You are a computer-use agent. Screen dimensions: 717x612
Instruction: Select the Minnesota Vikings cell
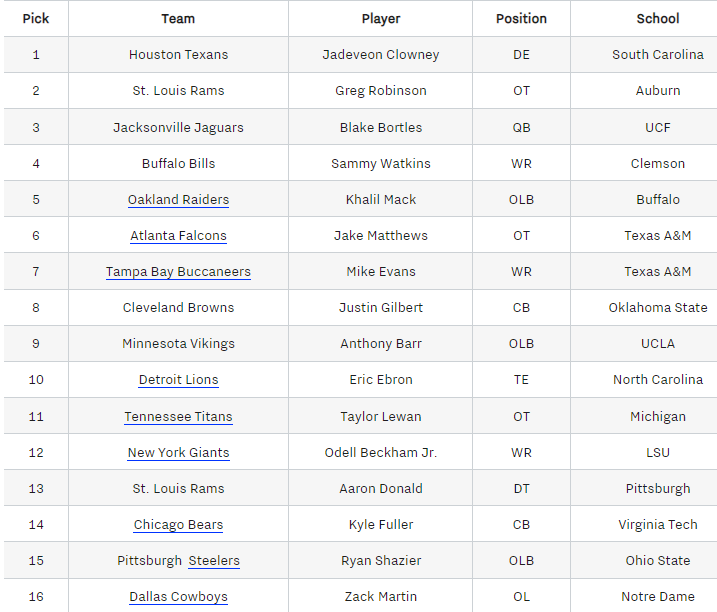pos(178,344)
